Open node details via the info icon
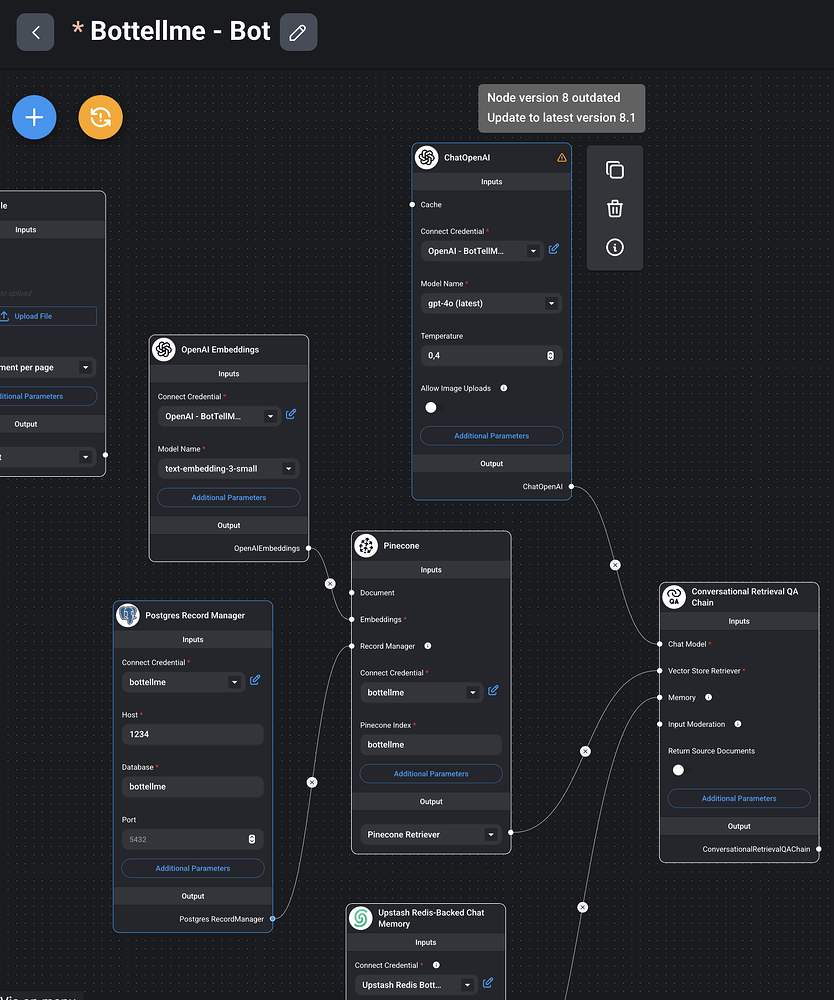Image resolution: width=834 pixels, height=1000 pixels. (614, 247)
